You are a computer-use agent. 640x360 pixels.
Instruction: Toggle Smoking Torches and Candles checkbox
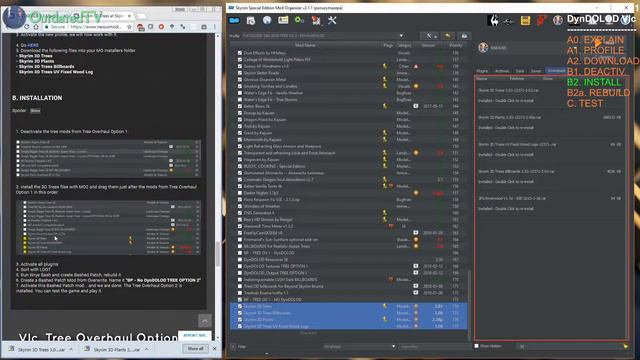(x=240, y=86)
